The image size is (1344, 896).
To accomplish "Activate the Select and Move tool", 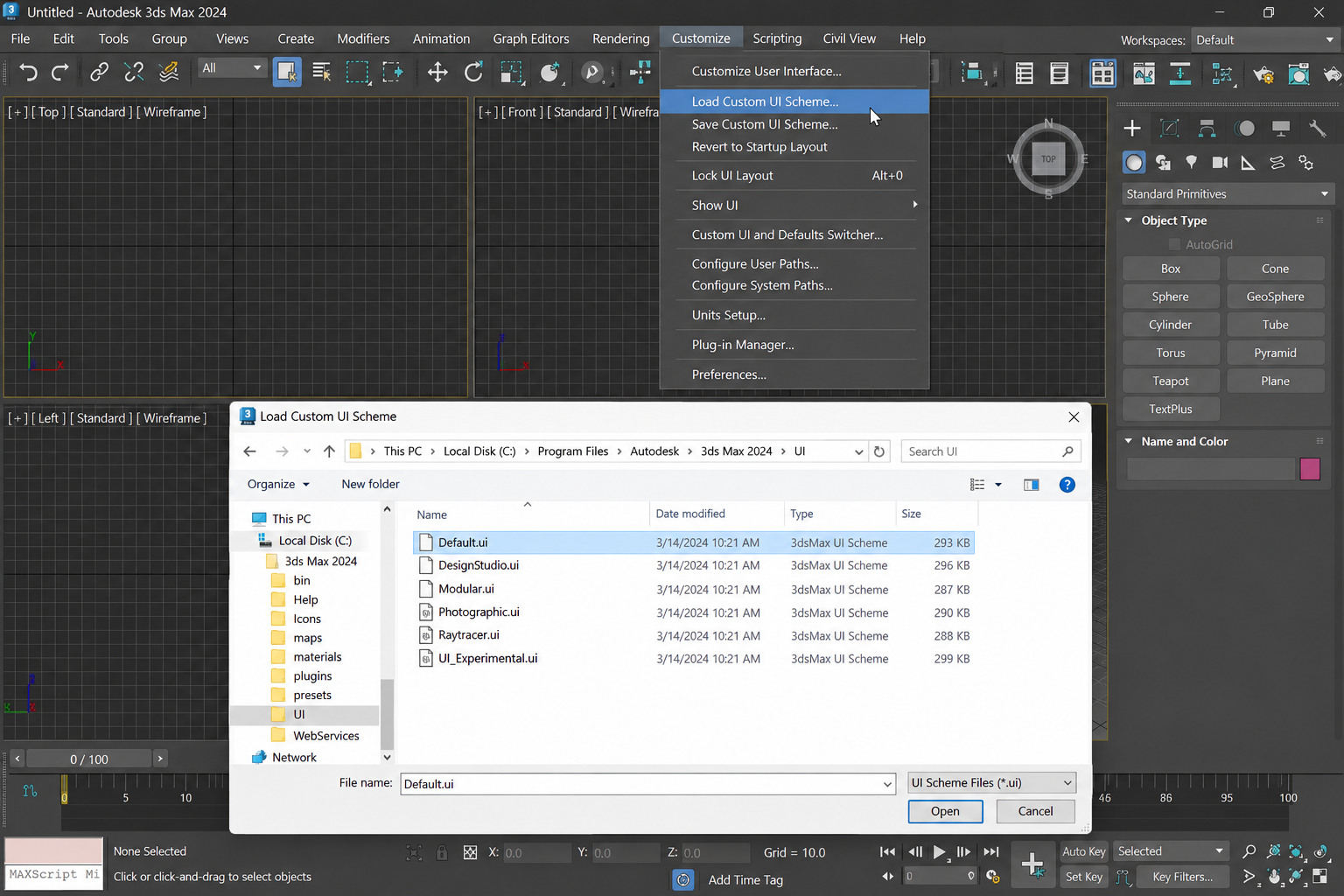I will (x=437, y=73).
